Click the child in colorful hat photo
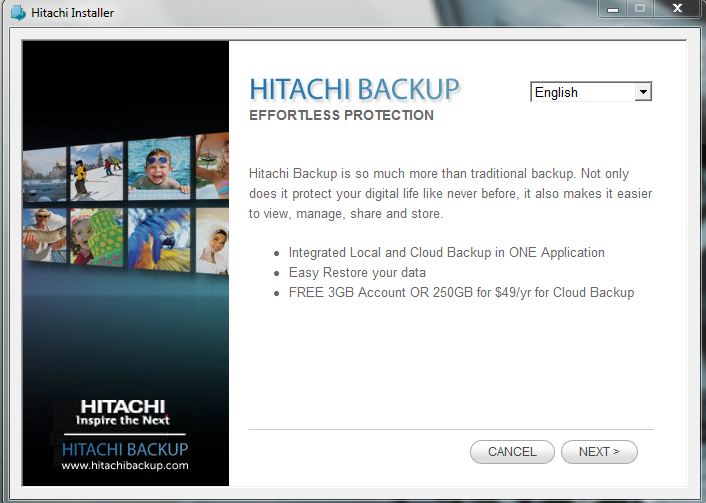Image resolution: width=706 pixels, height=503 pixels. pyautogui.click(x=97, y=237)
